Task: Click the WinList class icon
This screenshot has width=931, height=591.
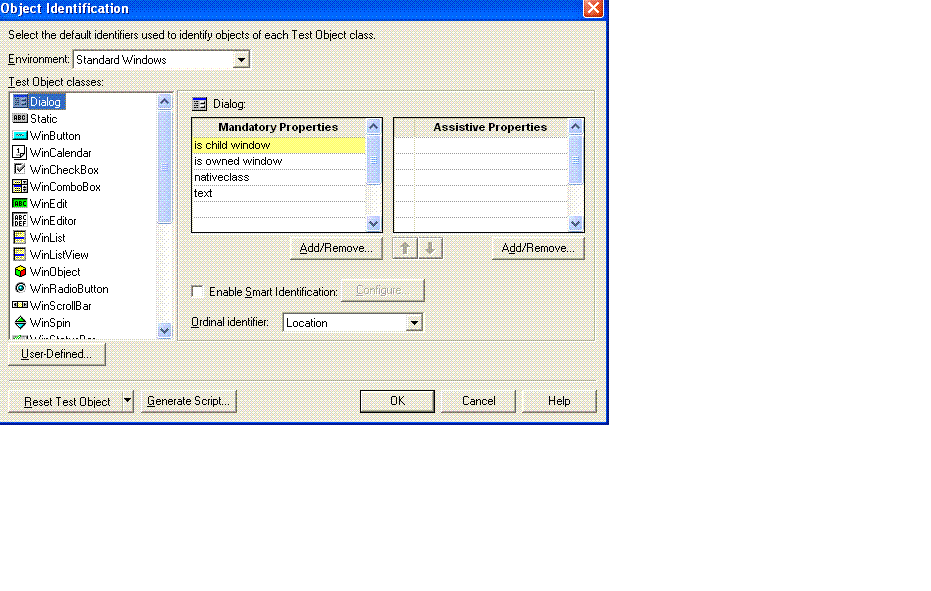Action: point(20,238)
